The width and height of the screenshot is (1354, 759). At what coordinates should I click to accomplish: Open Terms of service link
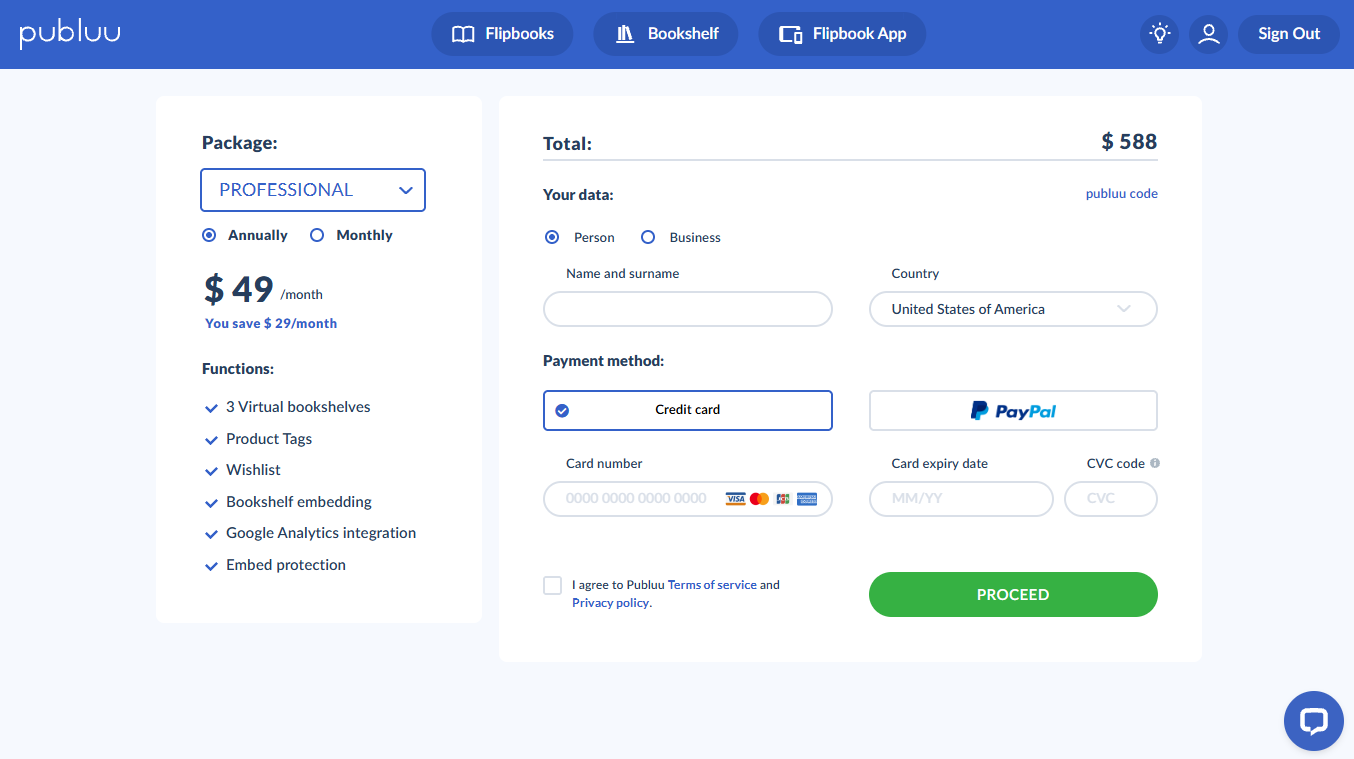[x=712, y=585]
